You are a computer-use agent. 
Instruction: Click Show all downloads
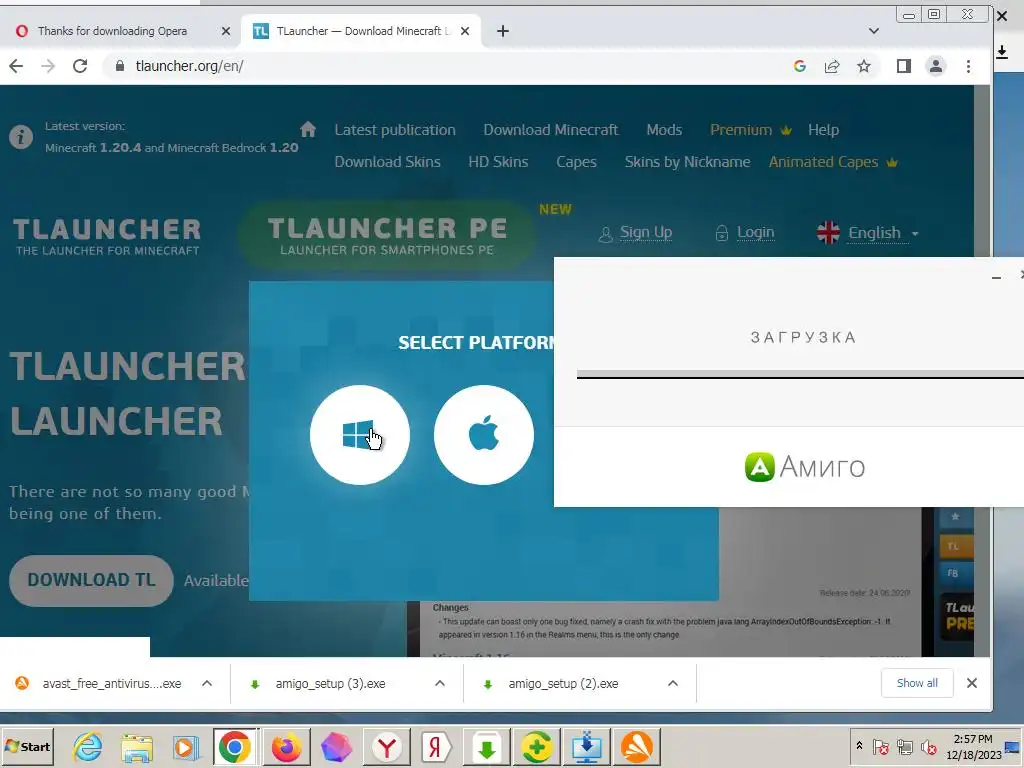click(917, 683)
